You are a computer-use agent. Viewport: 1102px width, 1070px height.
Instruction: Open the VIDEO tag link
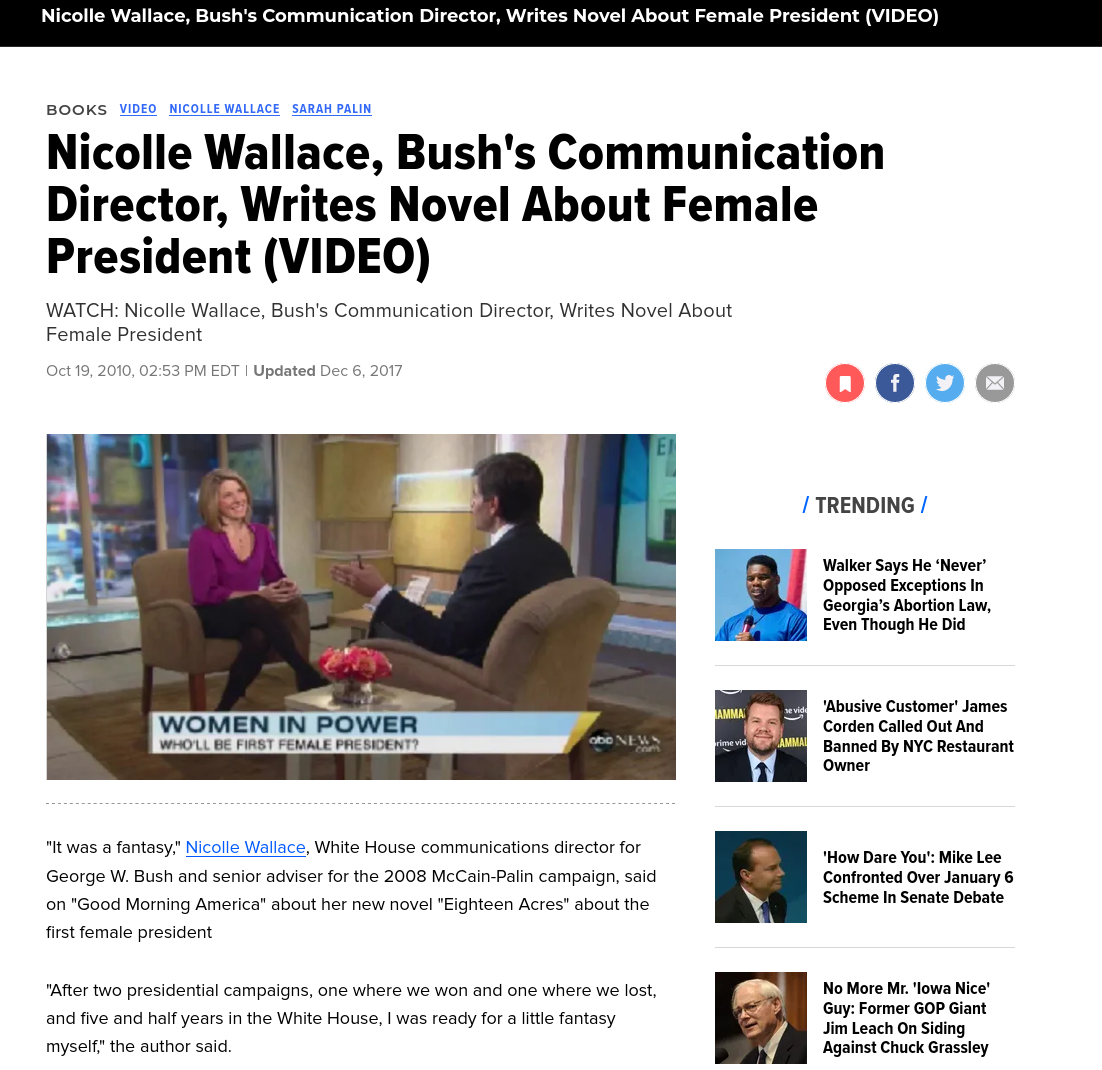pyautogui.click(x=138, y=109)
